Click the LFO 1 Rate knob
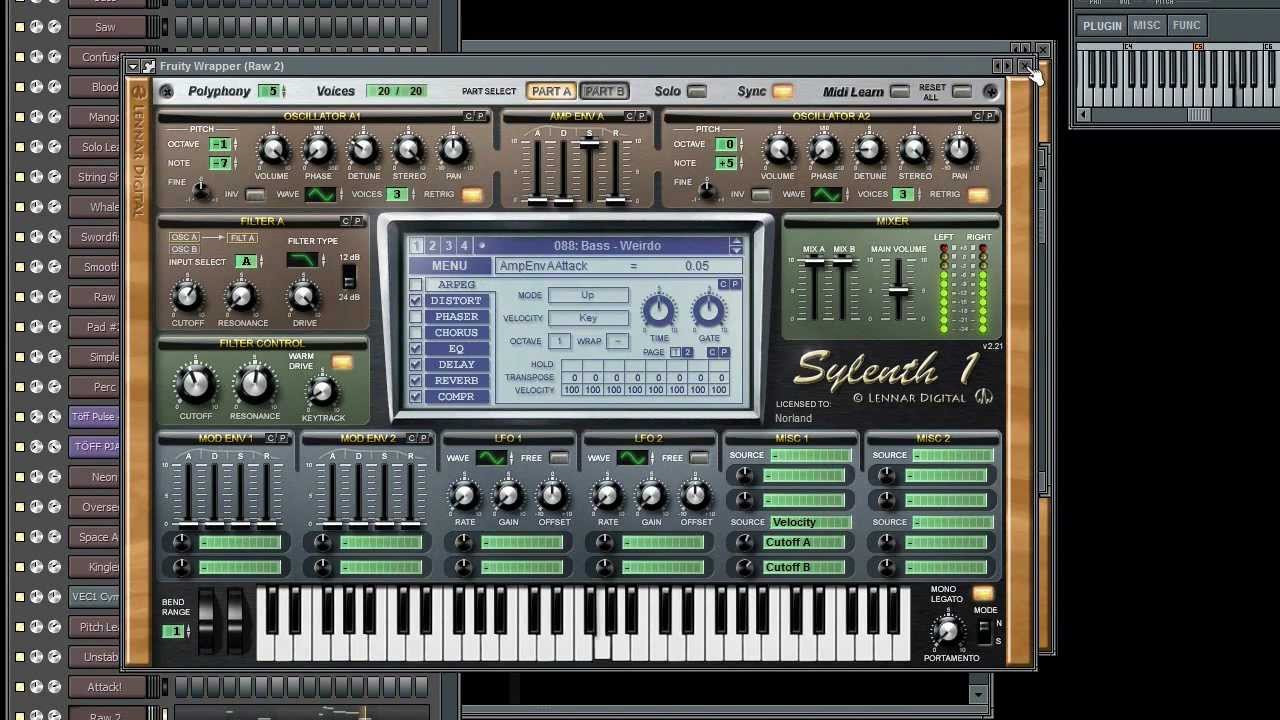 click(464, 496)
